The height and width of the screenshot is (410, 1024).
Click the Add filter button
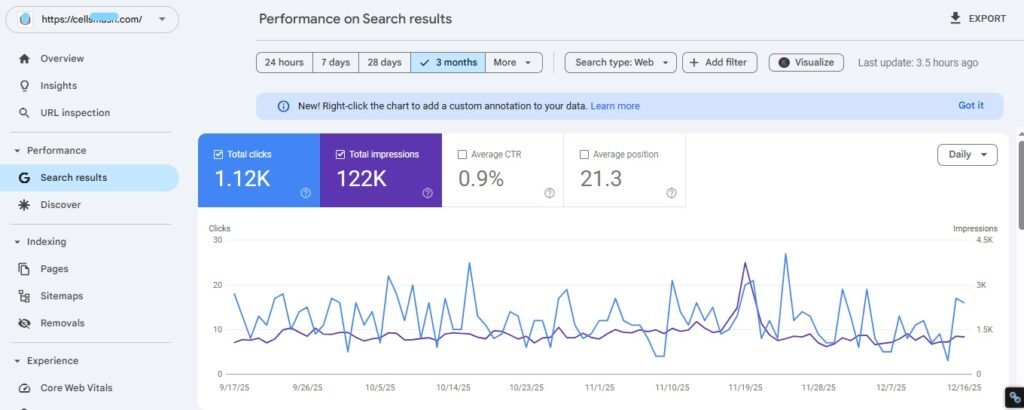719,62
